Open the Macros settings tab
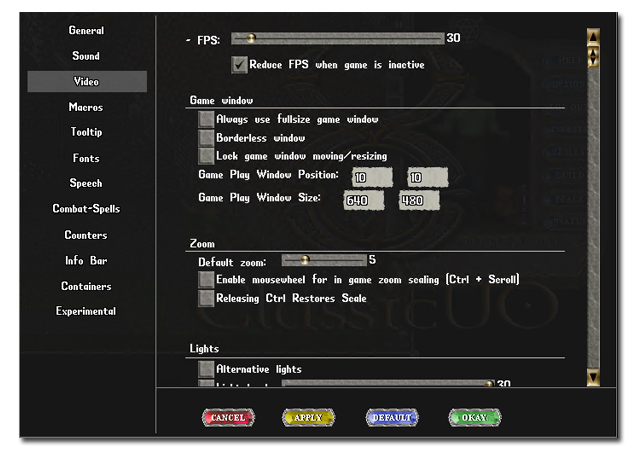This screenshot has width=638, height=469. [86, 107]
